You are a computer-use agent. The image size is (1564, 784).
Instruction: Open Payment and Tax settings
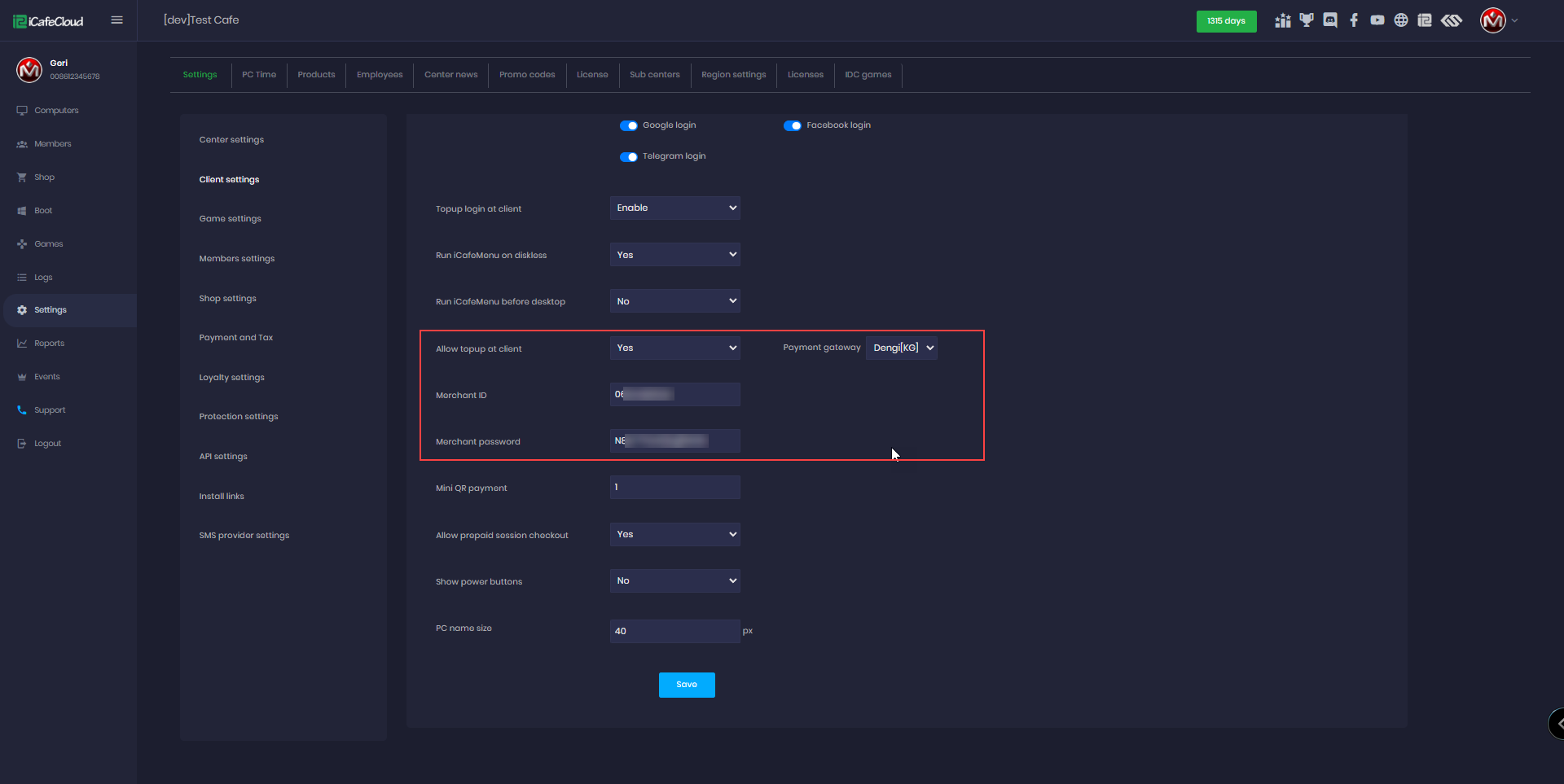click(x=236, y=338)
